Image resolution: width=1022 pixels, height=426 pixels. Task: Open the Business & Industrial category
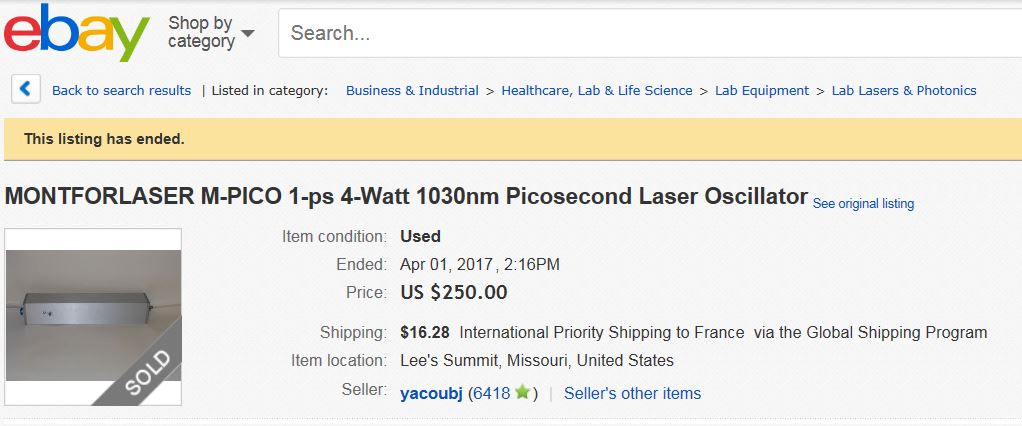(x=412, y=90)
